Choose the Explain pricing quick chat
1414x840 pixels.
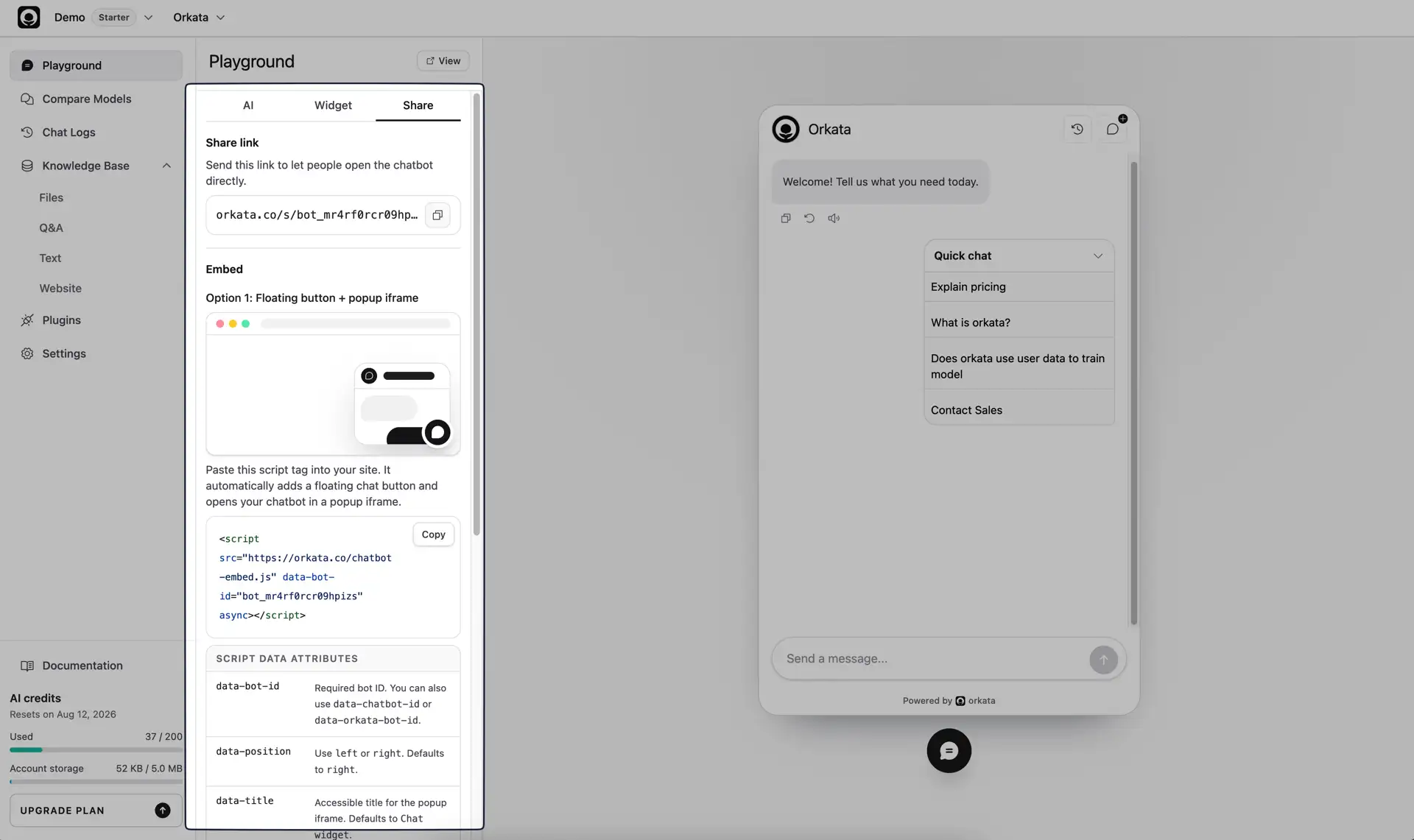click(1019, 287)
